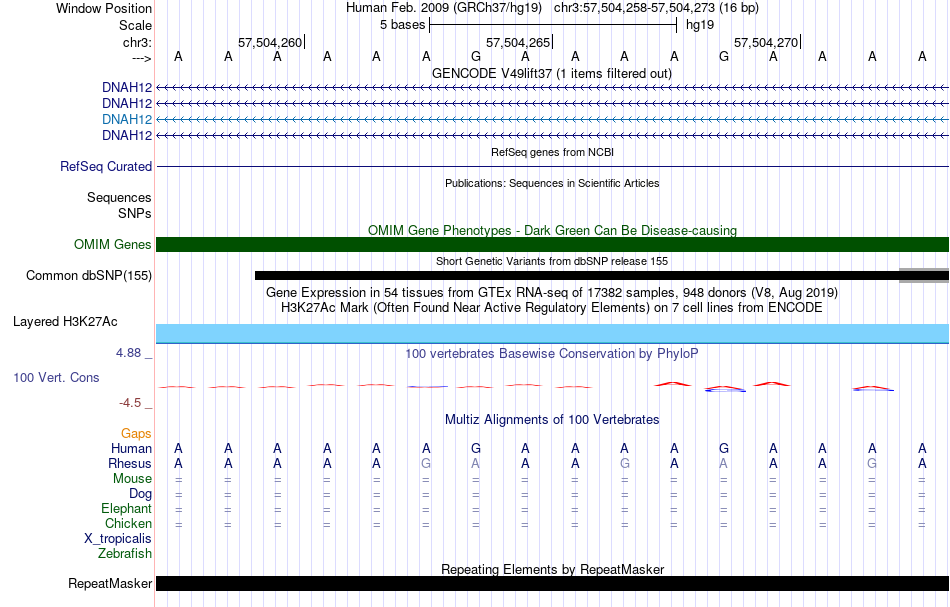The width and height of the screenshot is (950, 607).
Task: Click the 100 Vert. Cons label
Action: [56, 377]
